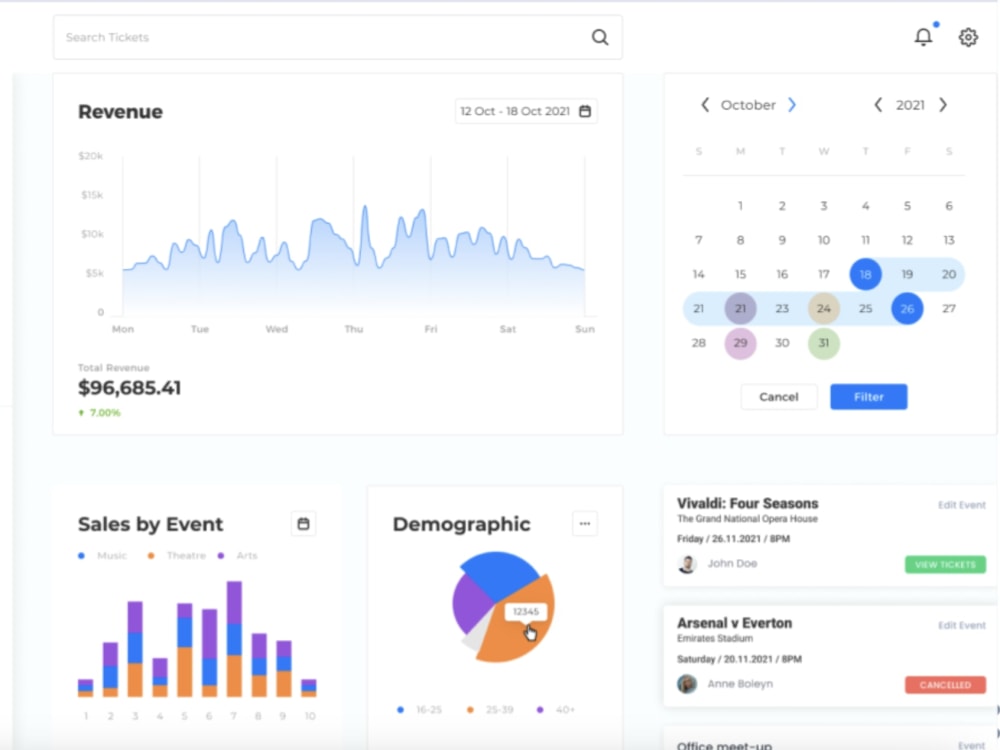Go to previous year before 2021
Viewport: 1000px width, 750px height.
(x=878, y=105)
